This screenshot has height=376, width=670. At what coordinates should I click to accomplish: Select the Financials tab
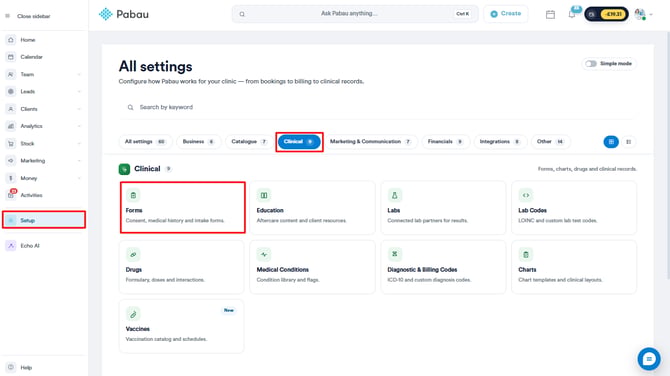coord(446,141)
